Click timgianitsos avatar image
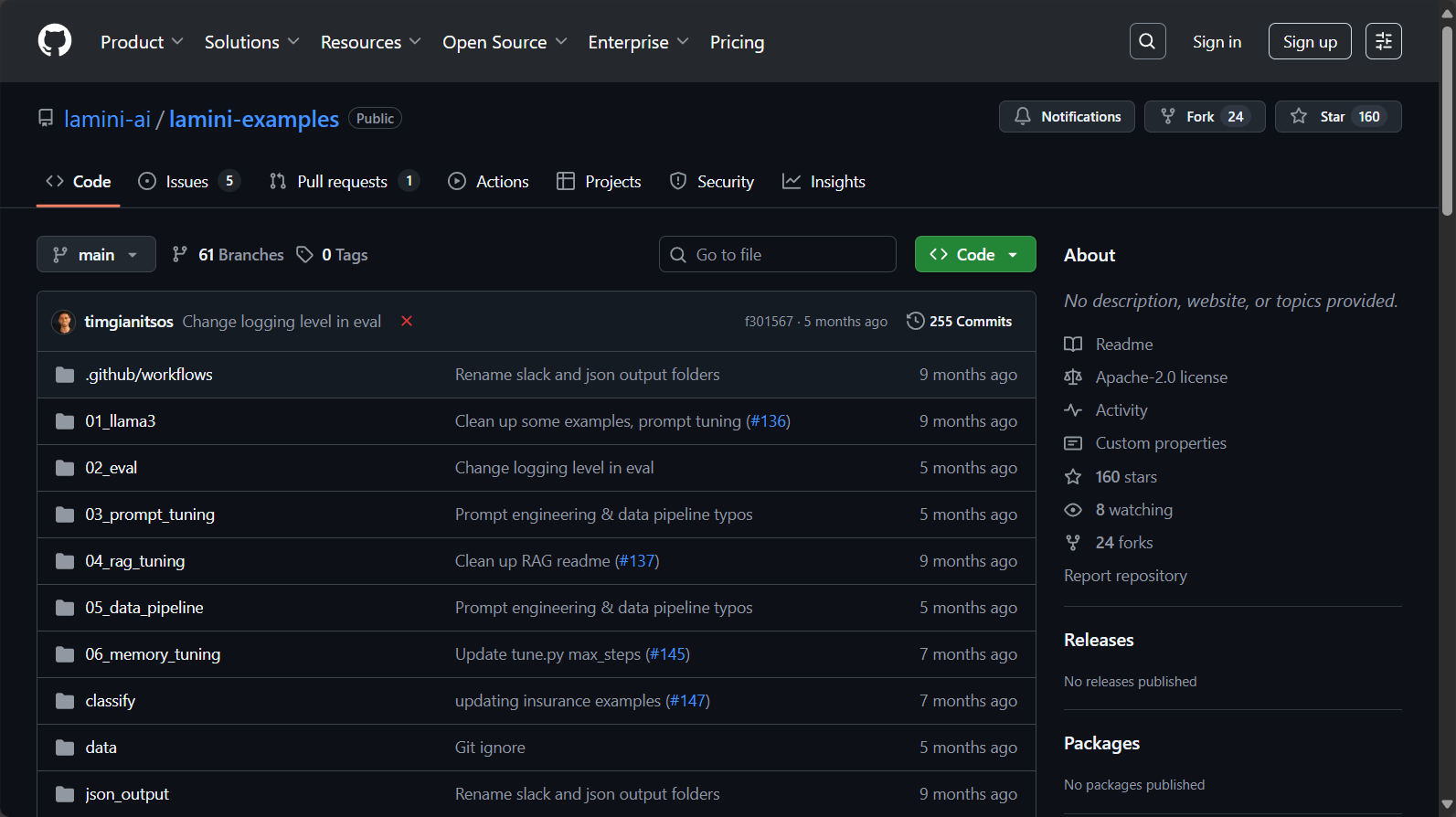 (x=63, y=322)
